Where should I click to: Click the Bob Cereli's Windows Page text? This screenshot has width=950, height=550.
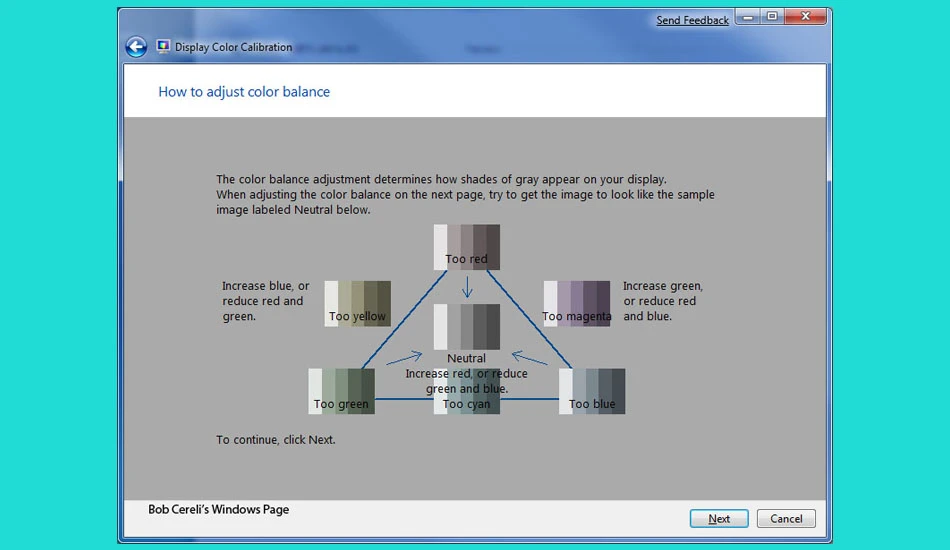point(219,509)
